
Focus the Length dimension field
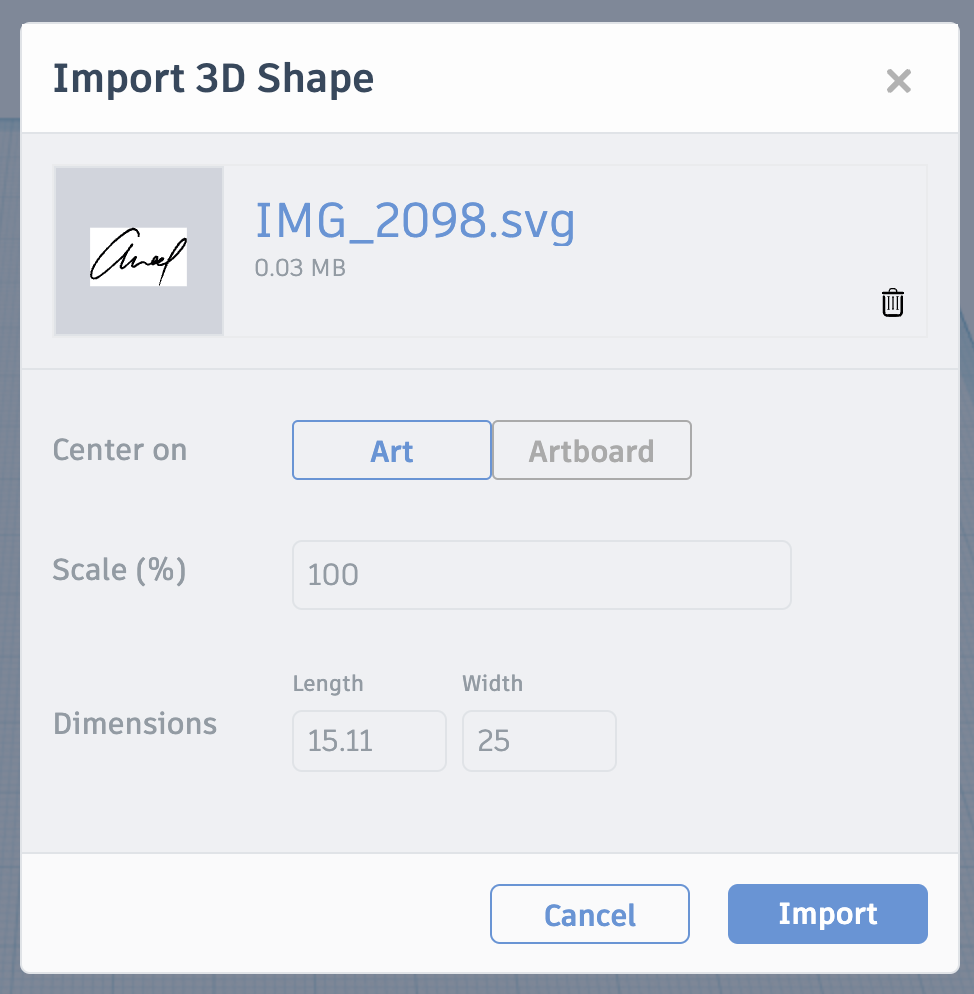tap(369, 741)
